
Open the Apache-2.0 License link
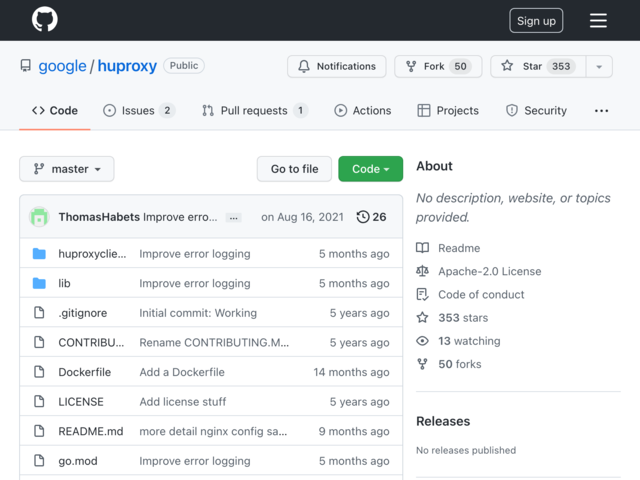coord(489,271)
